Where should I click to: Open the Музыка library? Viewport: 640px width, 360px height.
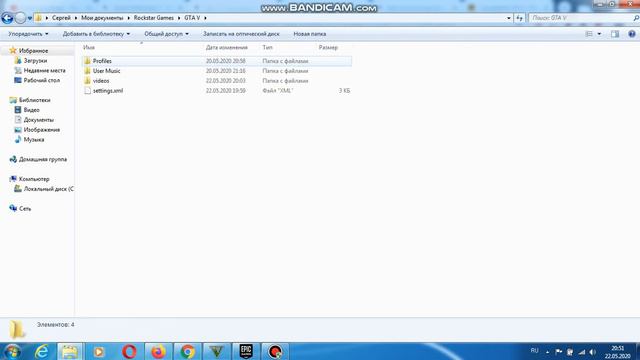pyautogui.click(x=33, y=140)
